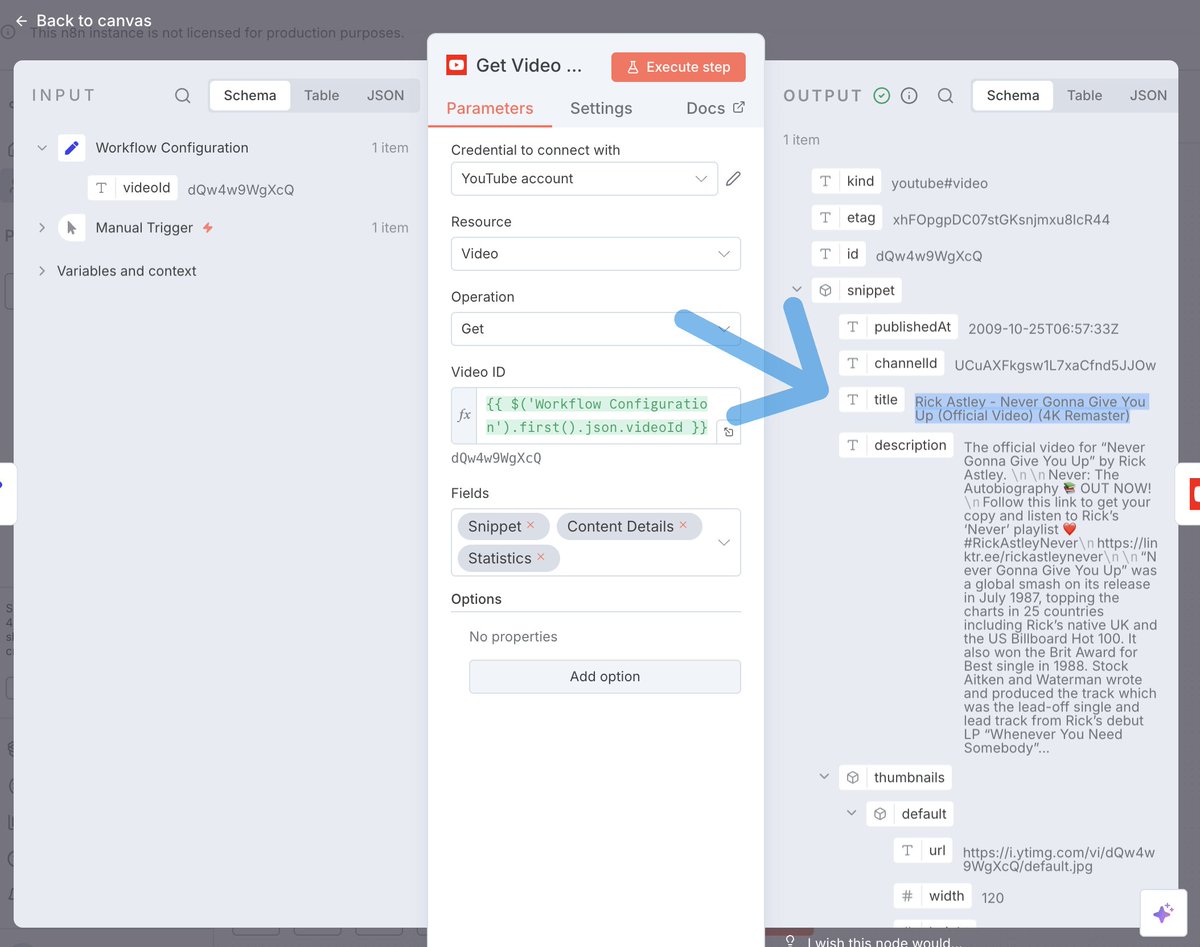Click Snippet field tag
The width and height of the screenshot is (1200, 947).
tap(503, 526)
